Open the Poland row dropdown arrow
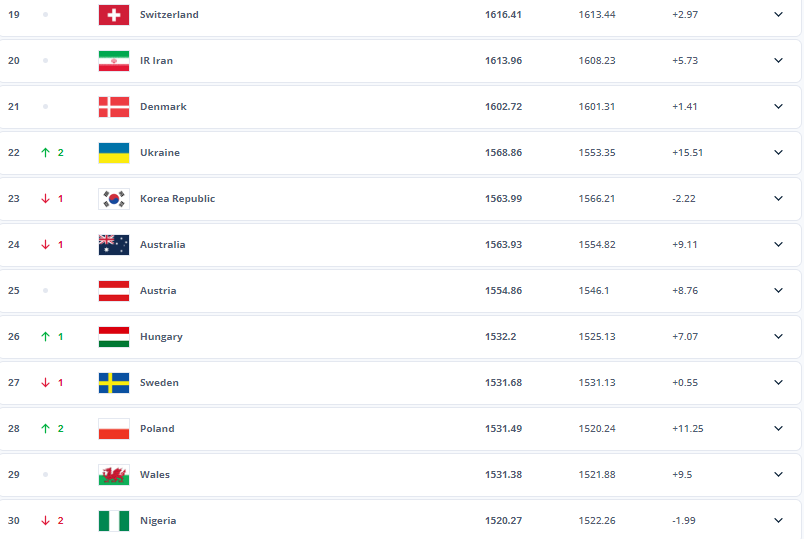This screenshot has width=804, height=539. [x=778, y=429]
